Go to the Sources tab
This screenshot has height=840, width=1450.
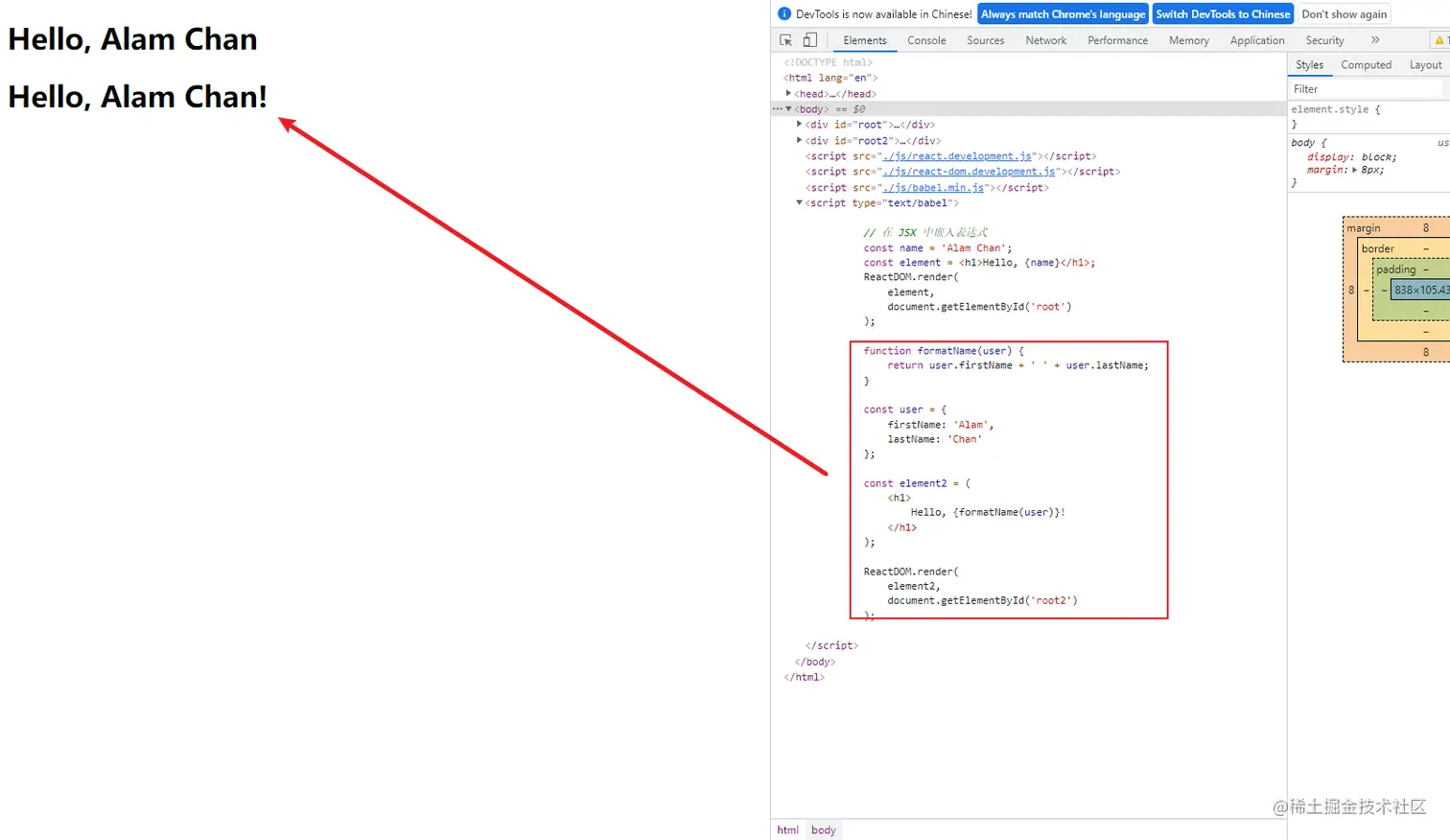986,40
